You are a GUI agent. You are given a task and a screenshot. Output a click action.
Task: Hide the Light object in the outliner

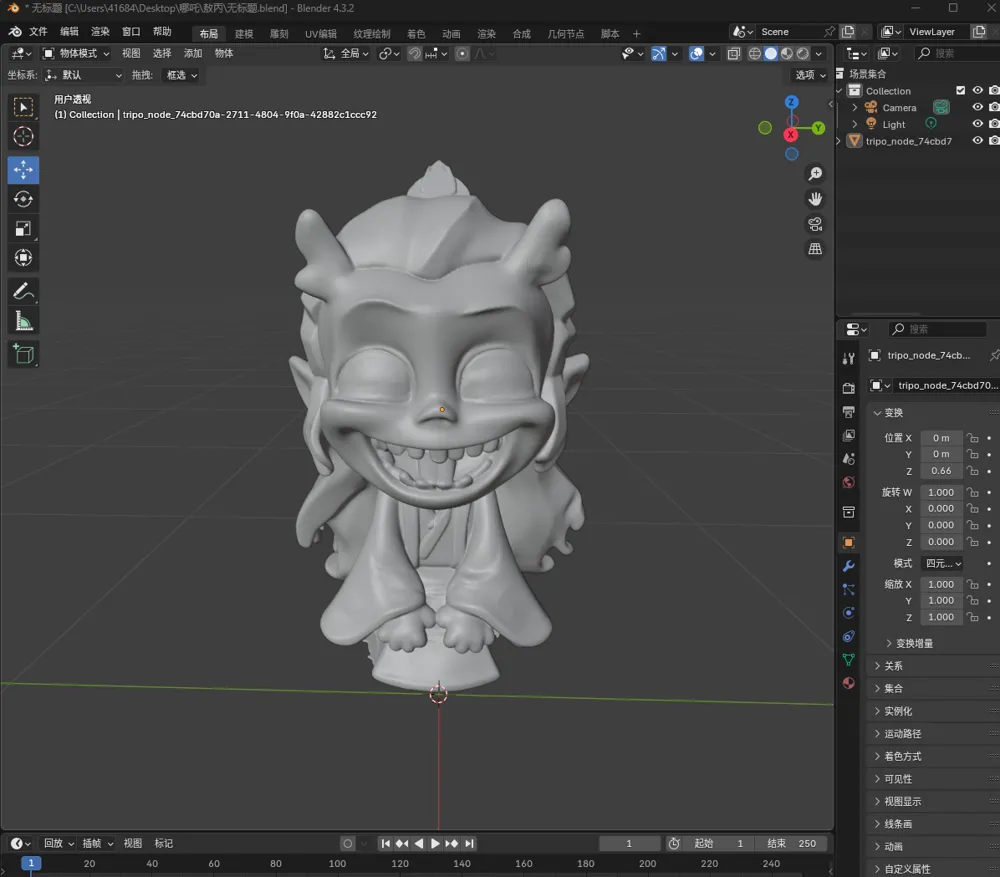(977, 123)
